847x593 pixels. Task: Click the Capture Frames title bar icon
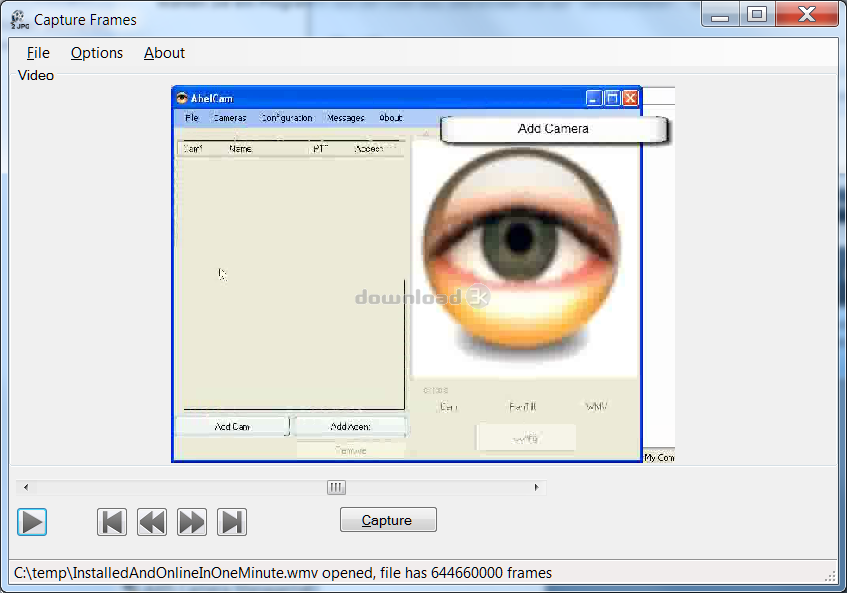pyautogui.click(x=18, y=19)
